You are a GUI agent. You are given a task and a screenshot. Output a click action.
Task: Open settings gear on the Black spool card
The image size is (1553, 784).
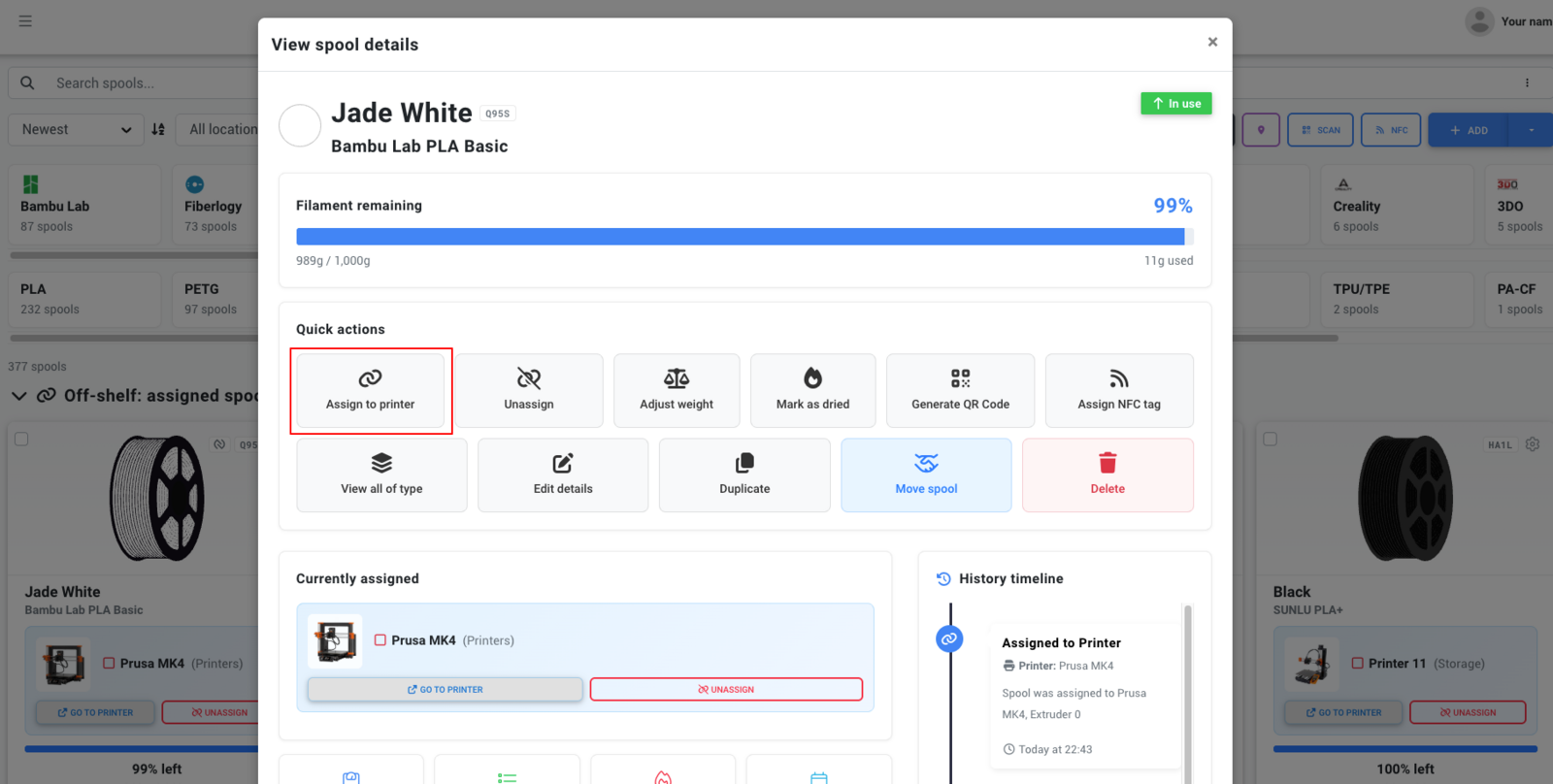[1533, 444]
